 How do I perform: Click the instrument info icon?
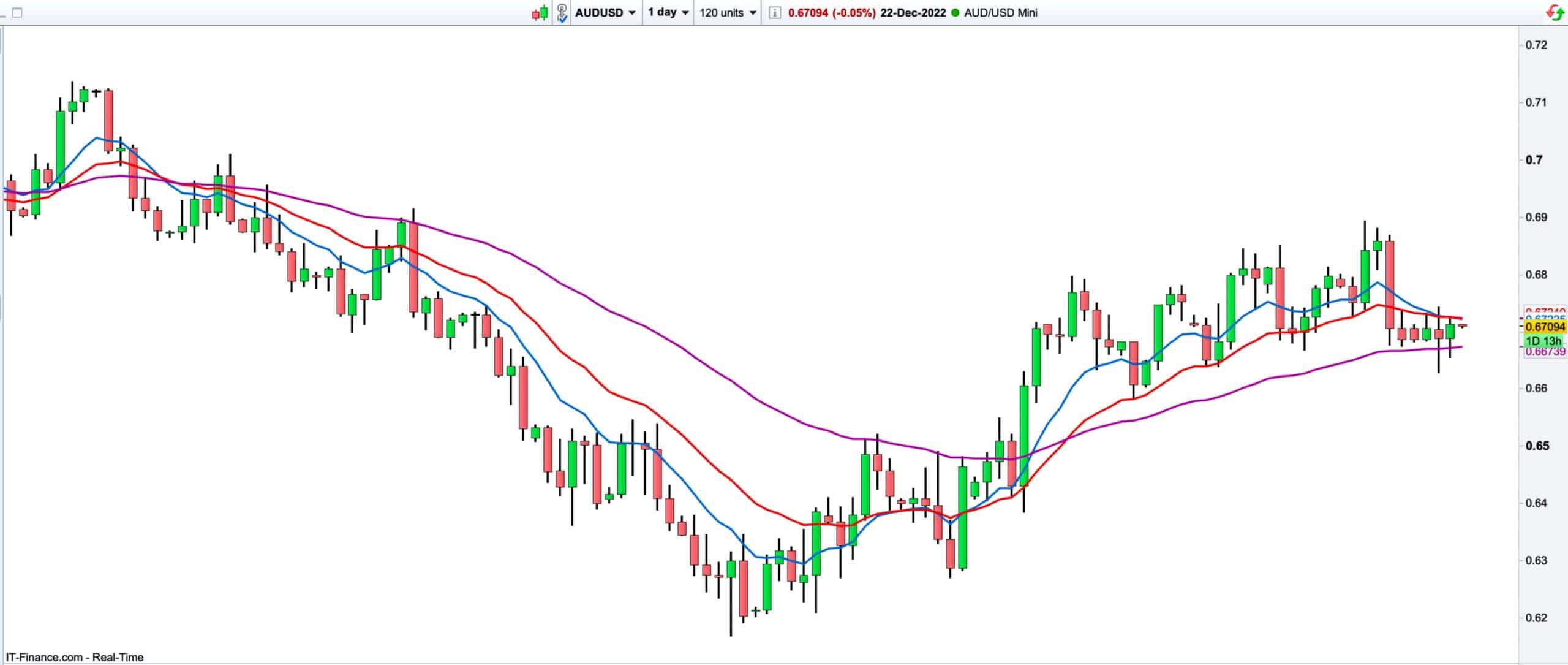pyautogui.click(x=774, y=13)
